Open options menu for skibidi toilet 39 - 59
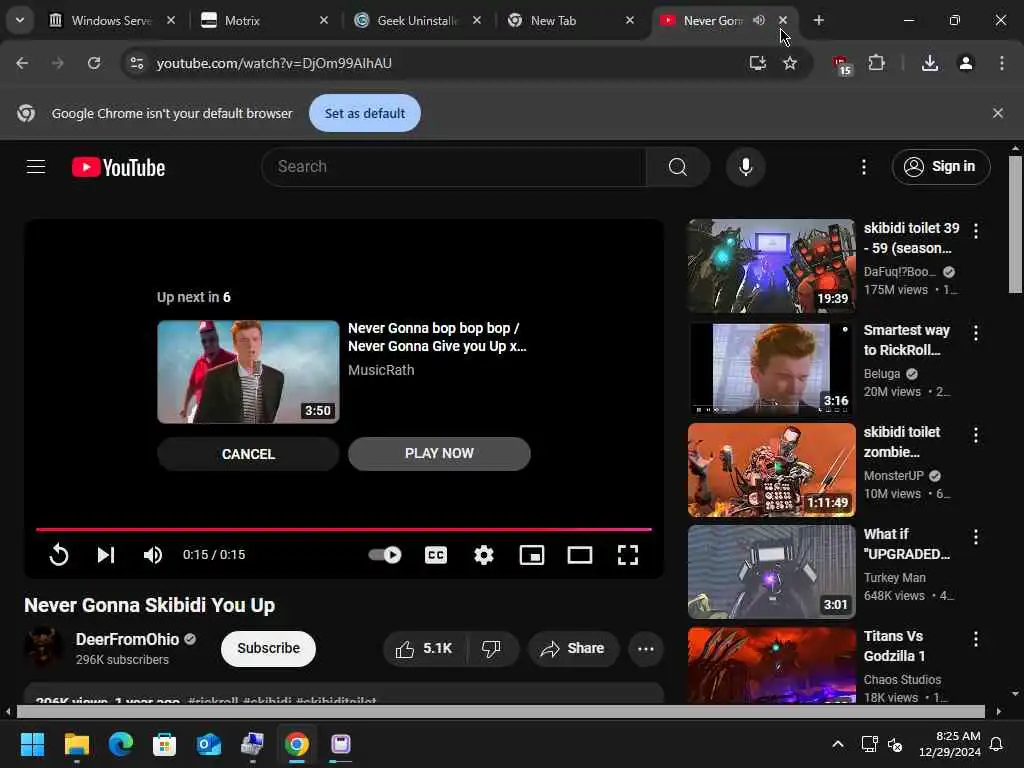The width and height of the screenshot is (1024, 768). click(x=976, y=231)
